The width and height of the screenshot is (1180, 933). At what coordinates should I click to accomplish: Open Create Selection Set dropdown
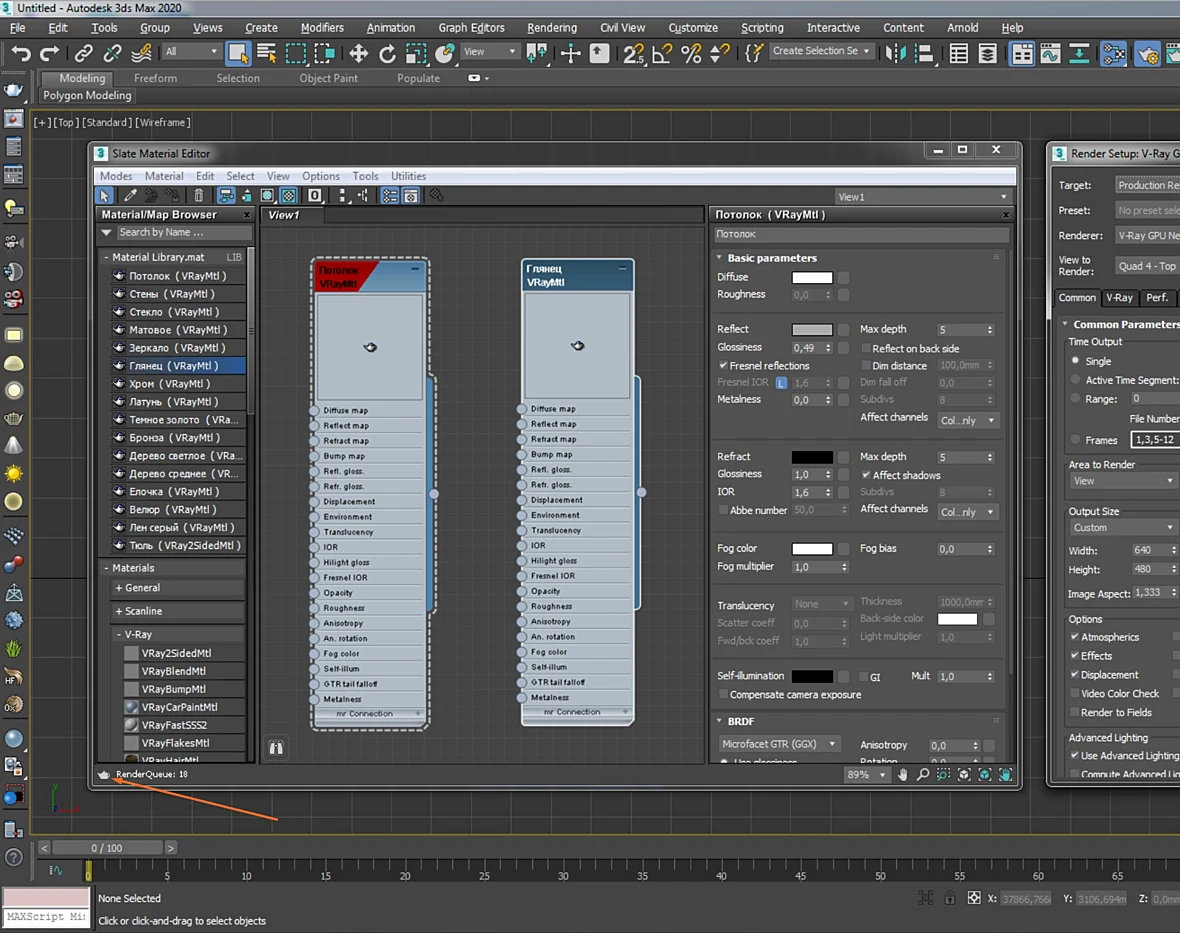(821, 51)
